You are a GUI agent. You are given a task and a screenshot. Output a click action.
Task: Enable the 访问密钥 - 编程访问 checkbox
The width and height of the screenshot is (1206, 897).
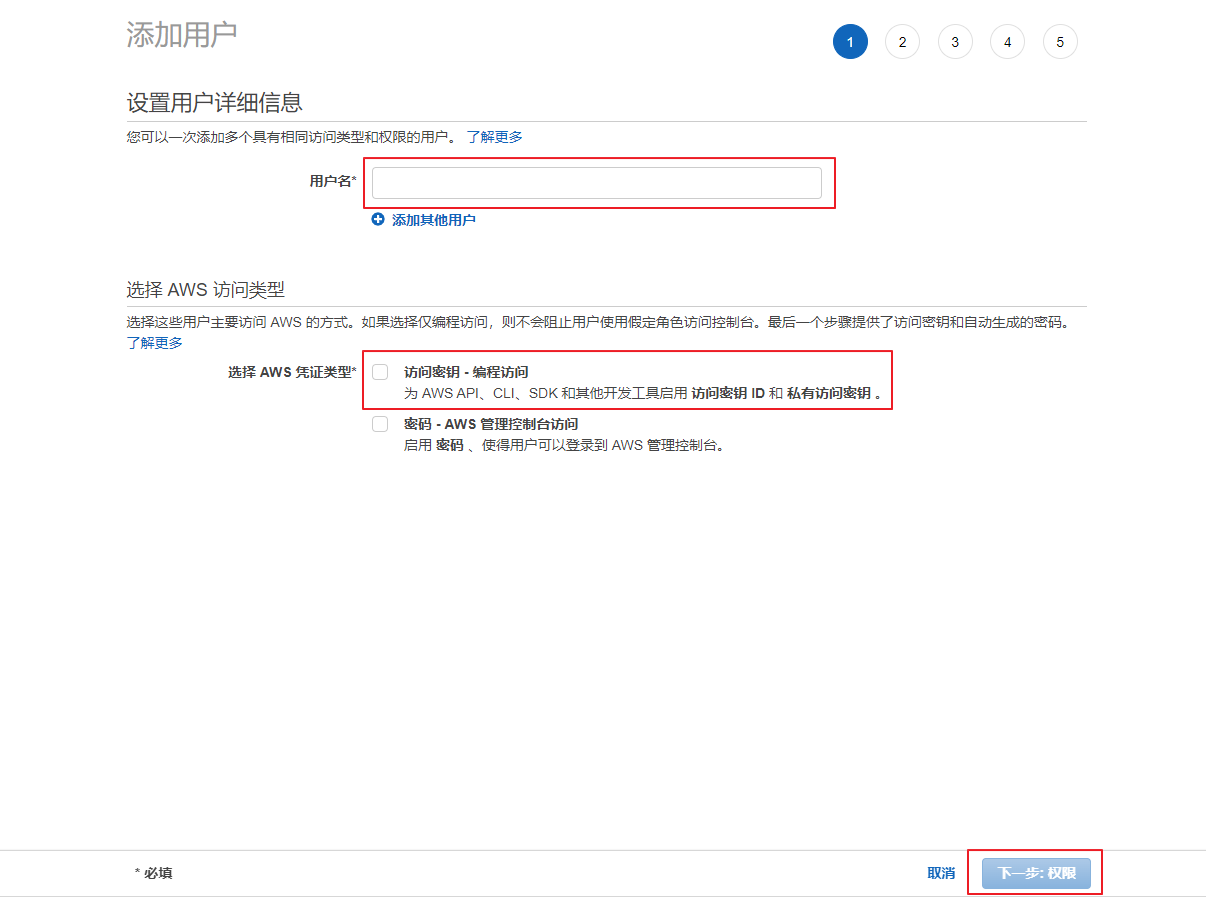click(380, 372)
